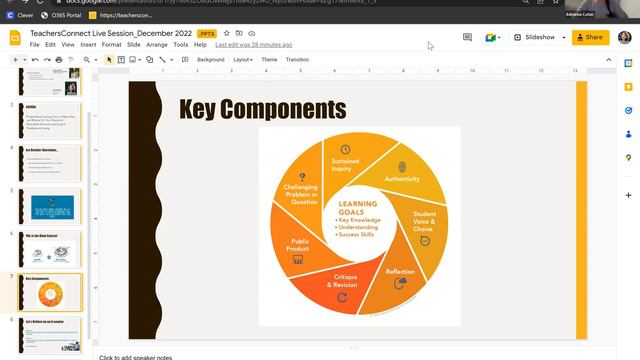Check cloud document status icon
The image size is (640, 360).
point(252,33)
